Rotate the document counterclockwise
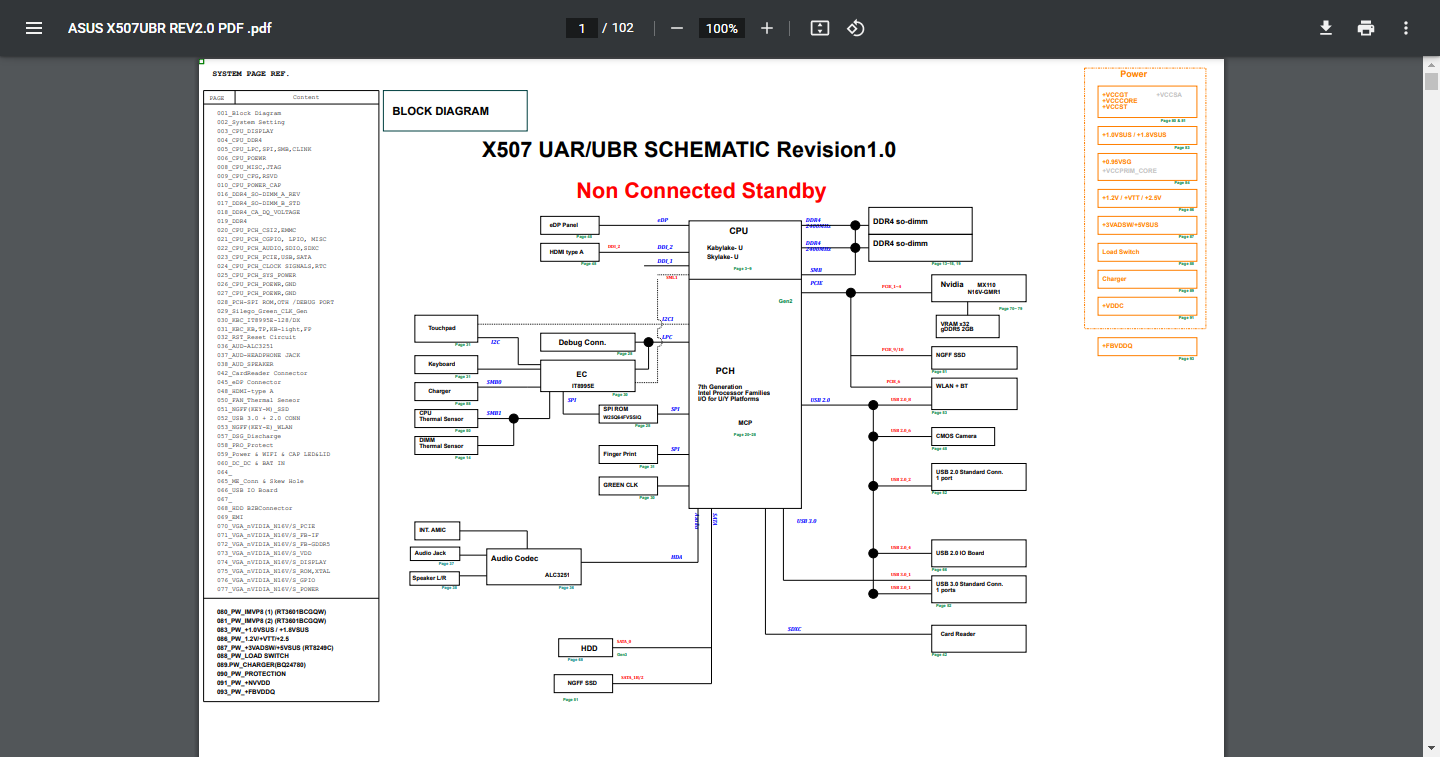This screenshot has height=757, width=1440. [856, 28]
